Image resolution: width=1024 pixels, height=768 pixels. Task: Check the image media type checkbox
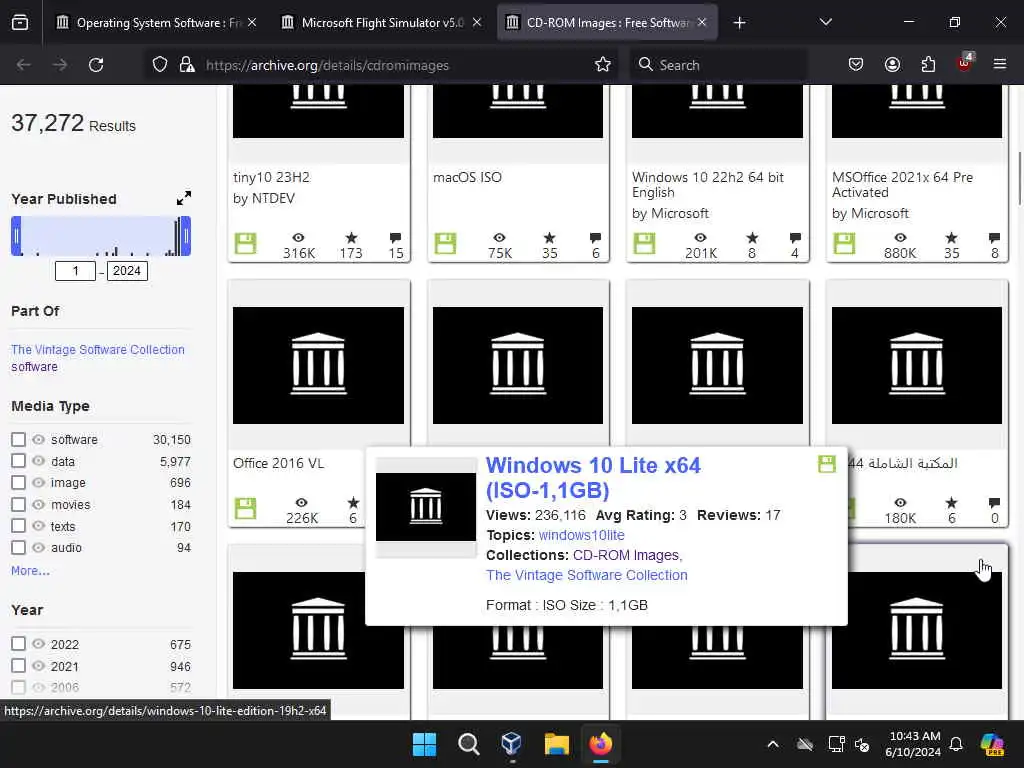[x=18, y=483]
